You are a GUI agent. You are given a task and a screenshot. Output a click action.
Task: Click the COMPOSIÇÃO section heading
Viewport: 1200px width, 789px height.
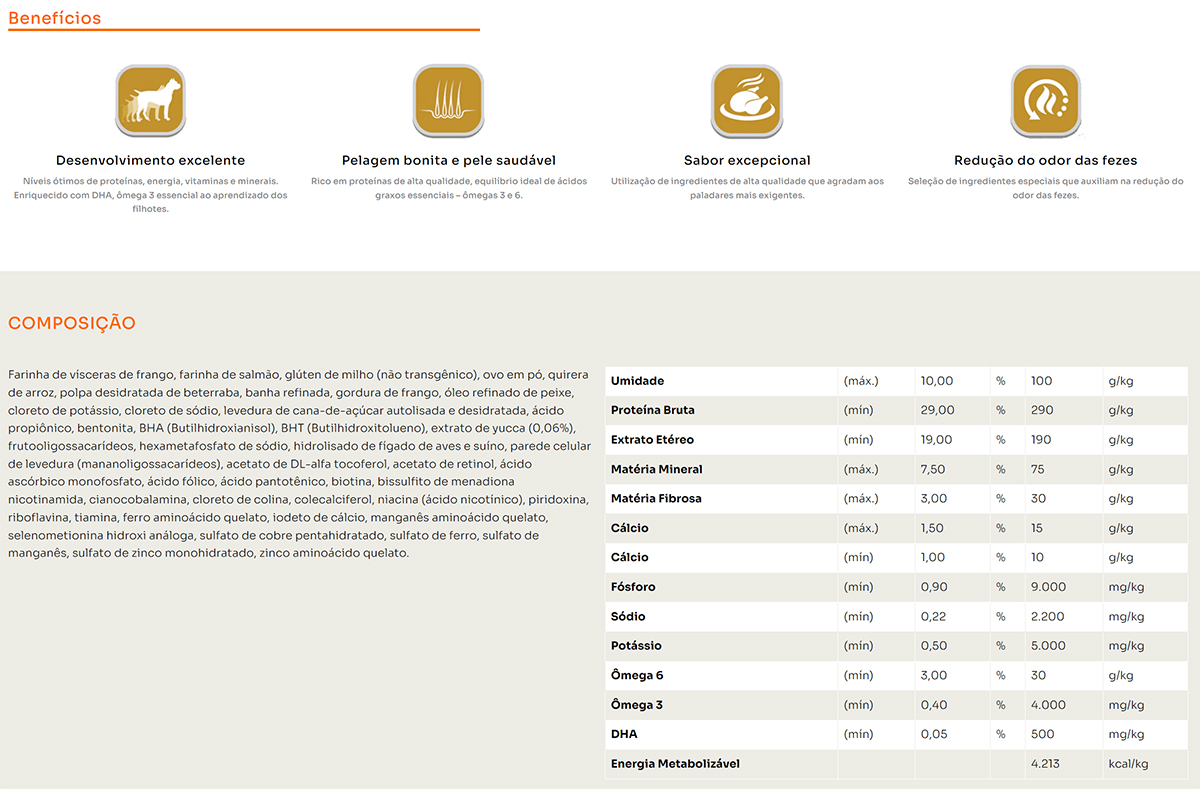pyautogui.click(x=72, y=323)
